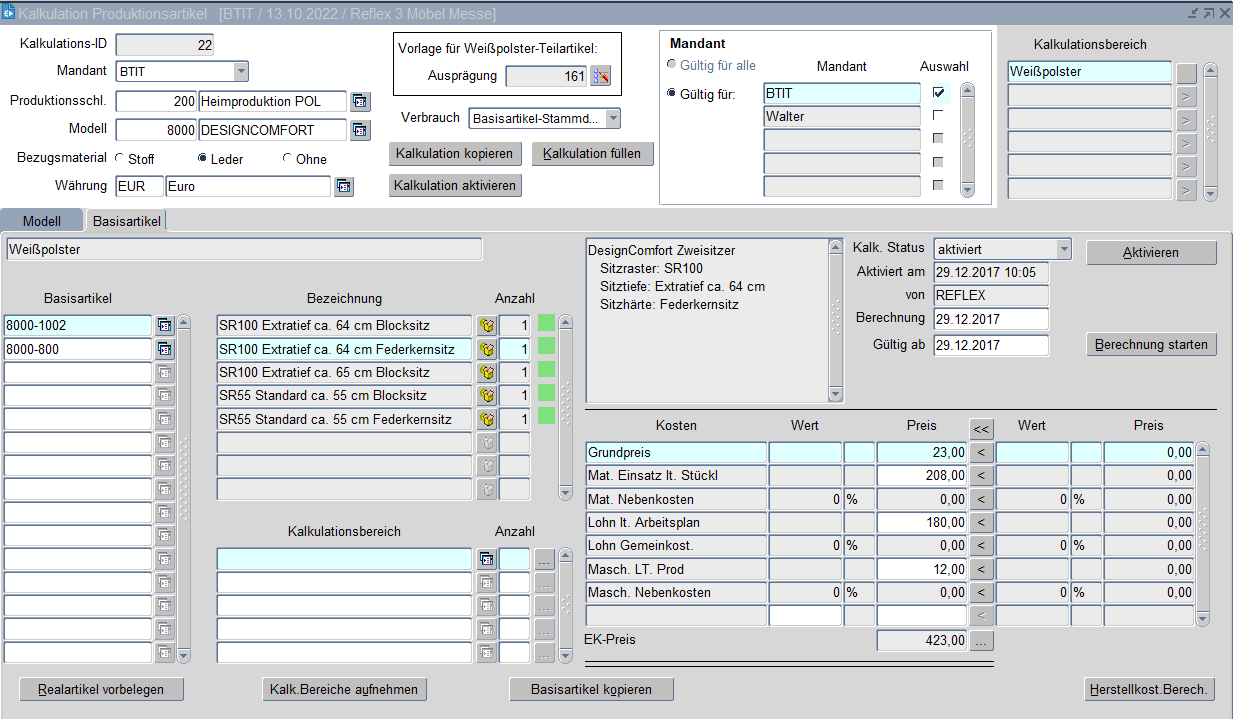Expand the Verbrauch Basisartikel-Stammd dropdown
Viewport: 1233px width, 719px height.
pyautogui.click(x=612, y=119)
